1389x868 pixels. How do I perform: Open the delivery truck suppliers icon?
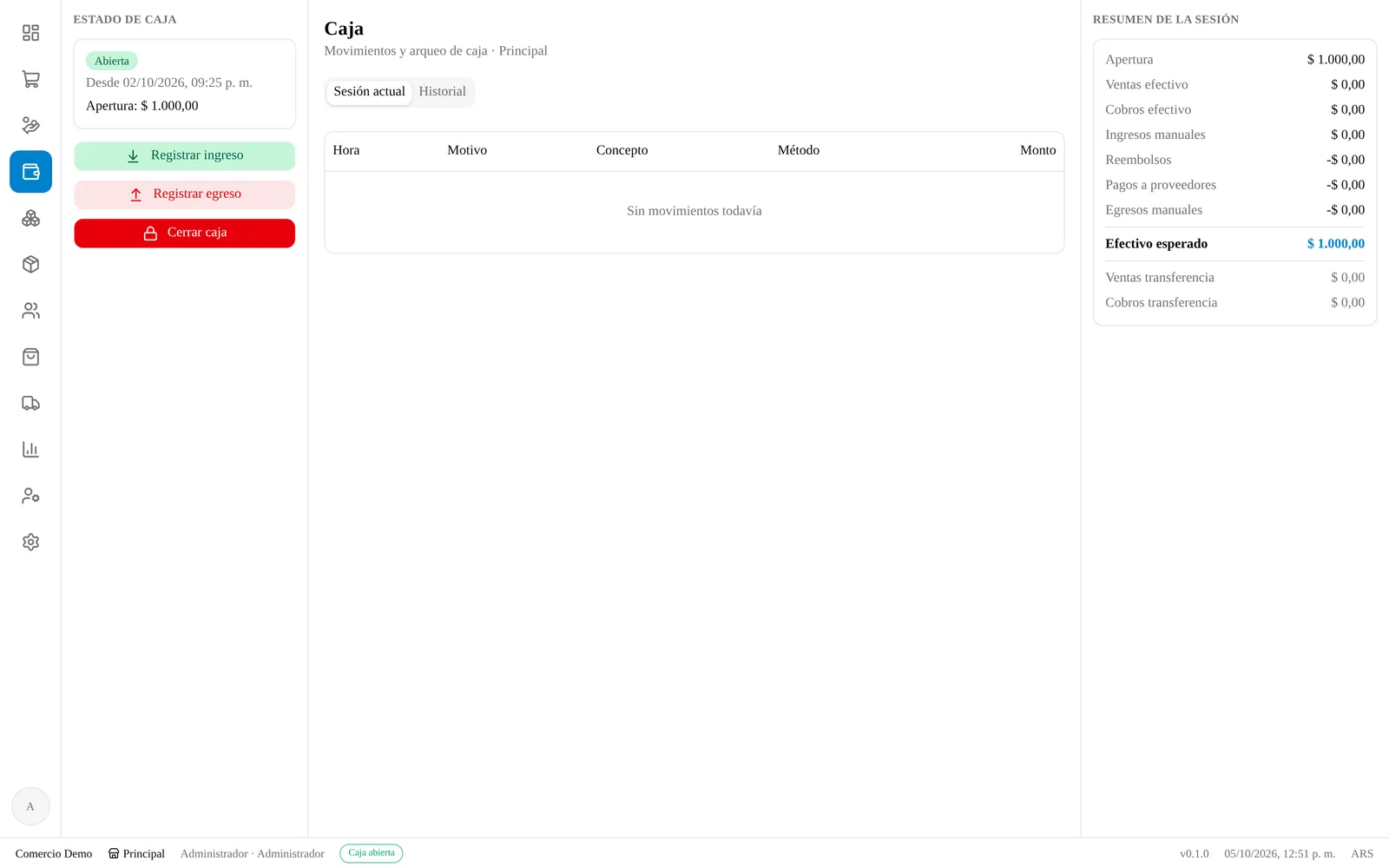tap(30, 403)
